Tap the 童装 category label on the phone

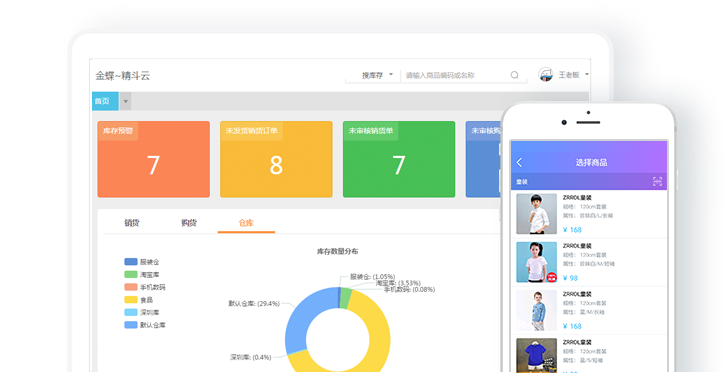(522, 182)
